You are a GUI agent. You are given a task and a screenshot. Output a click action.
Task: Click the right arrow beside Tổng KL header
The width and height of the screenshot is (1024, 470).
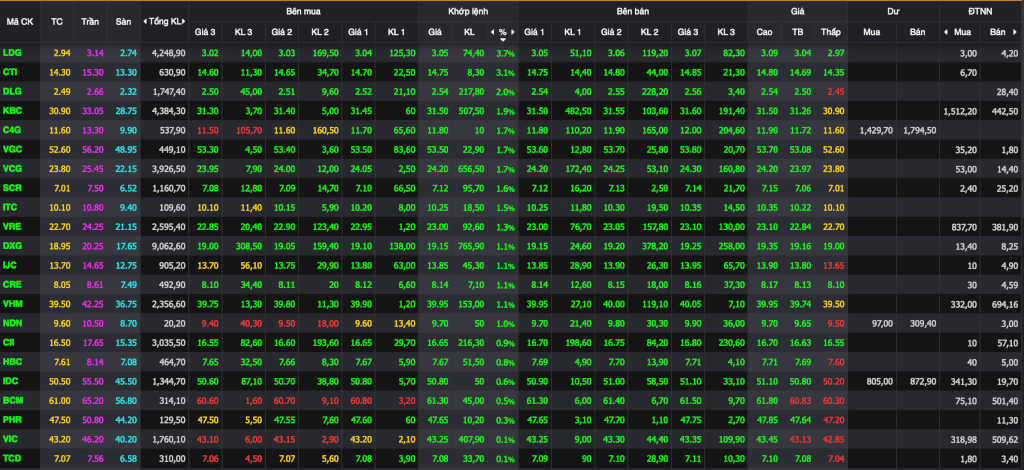click(x=186, y=22)
